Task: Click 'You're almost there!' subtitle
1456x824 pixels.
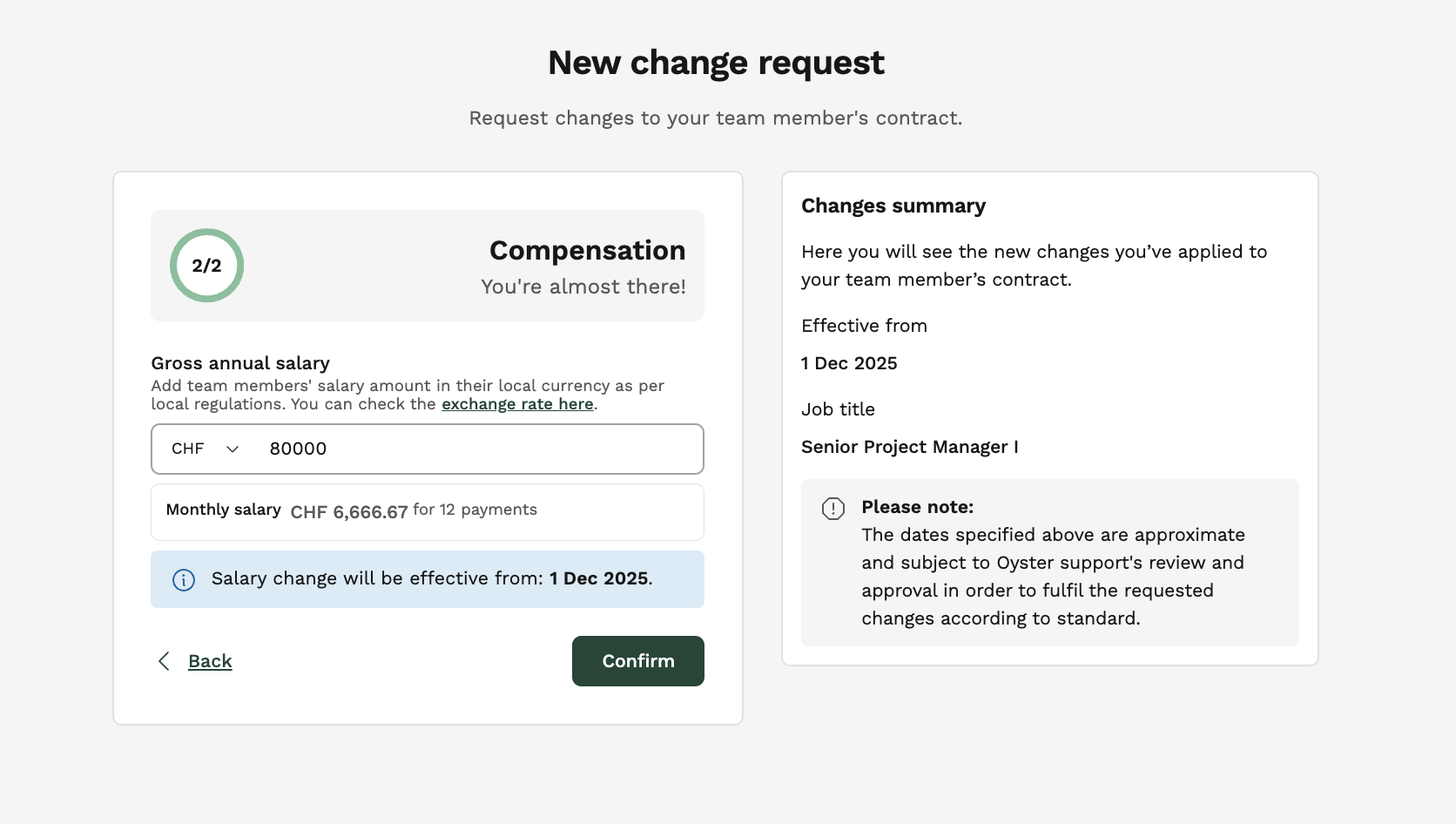Action: tap(583, 287)
